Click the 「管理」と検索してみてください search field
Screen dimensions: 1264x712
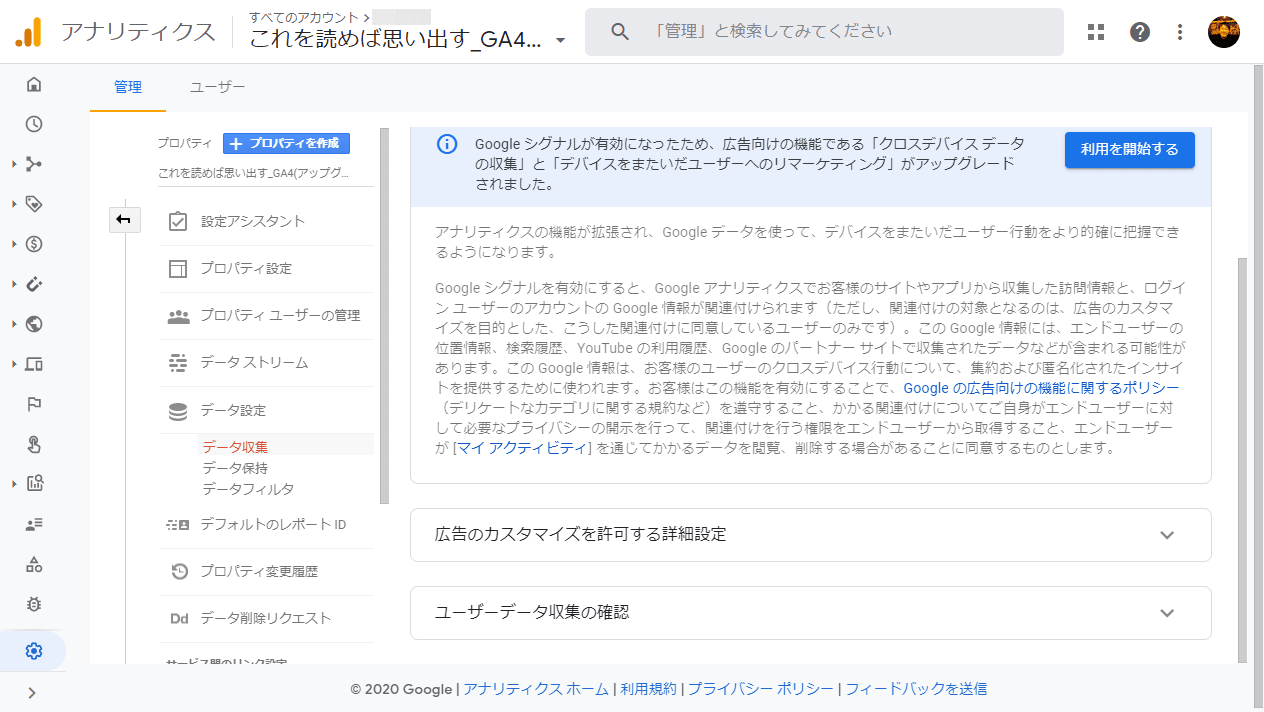824,32
